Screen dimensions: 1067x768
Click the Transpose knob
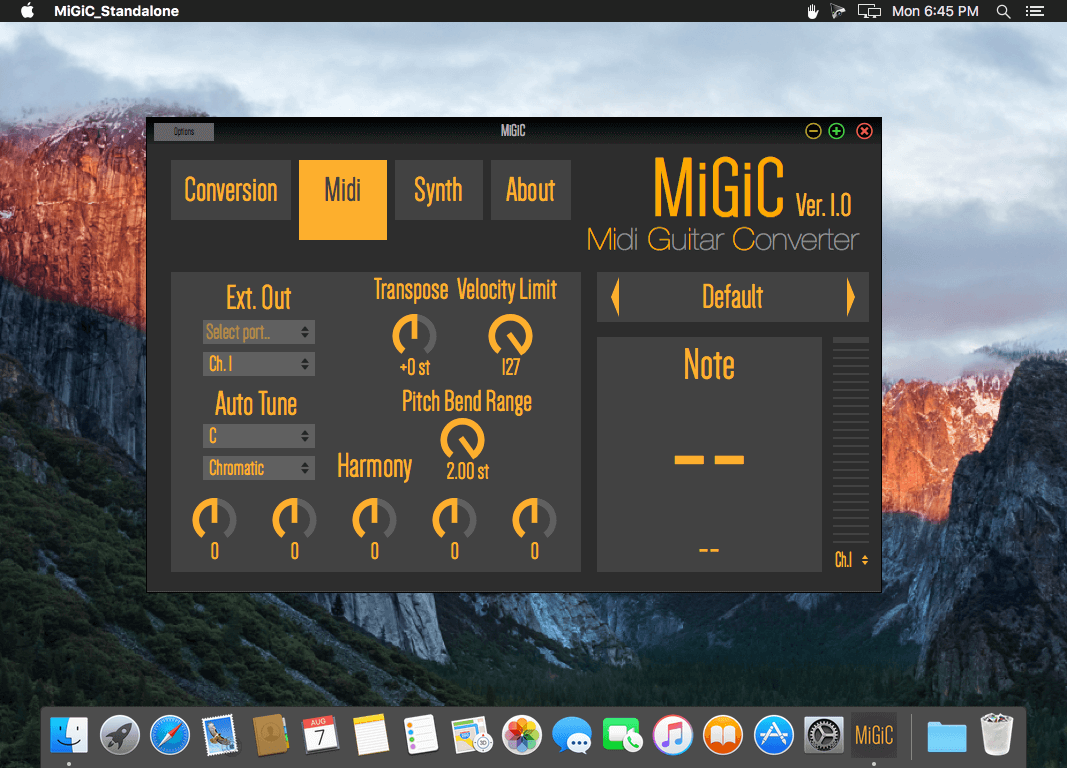[414, 335]
